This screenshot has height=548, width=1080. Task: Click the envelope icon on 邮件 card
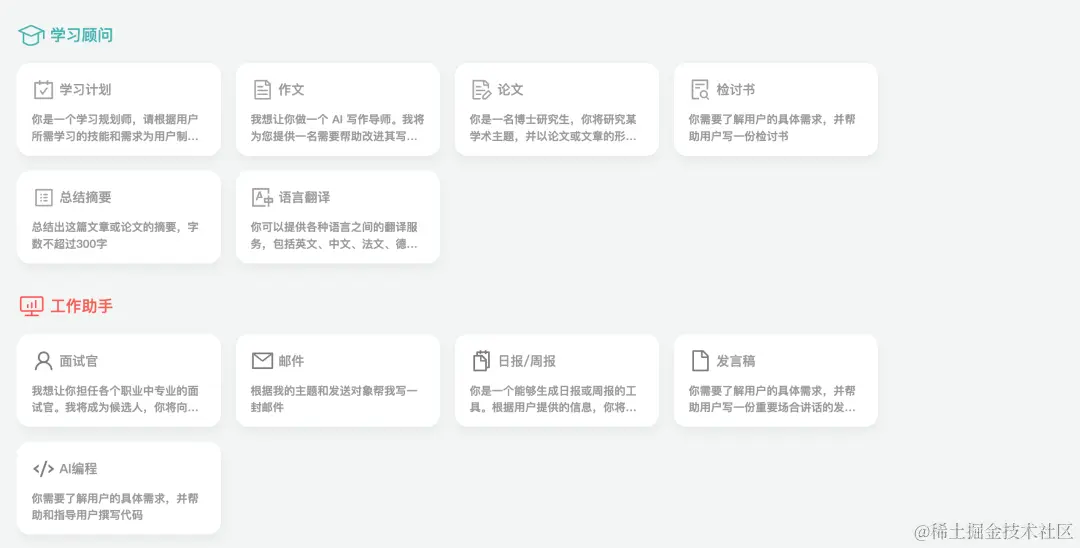[262, 361]
